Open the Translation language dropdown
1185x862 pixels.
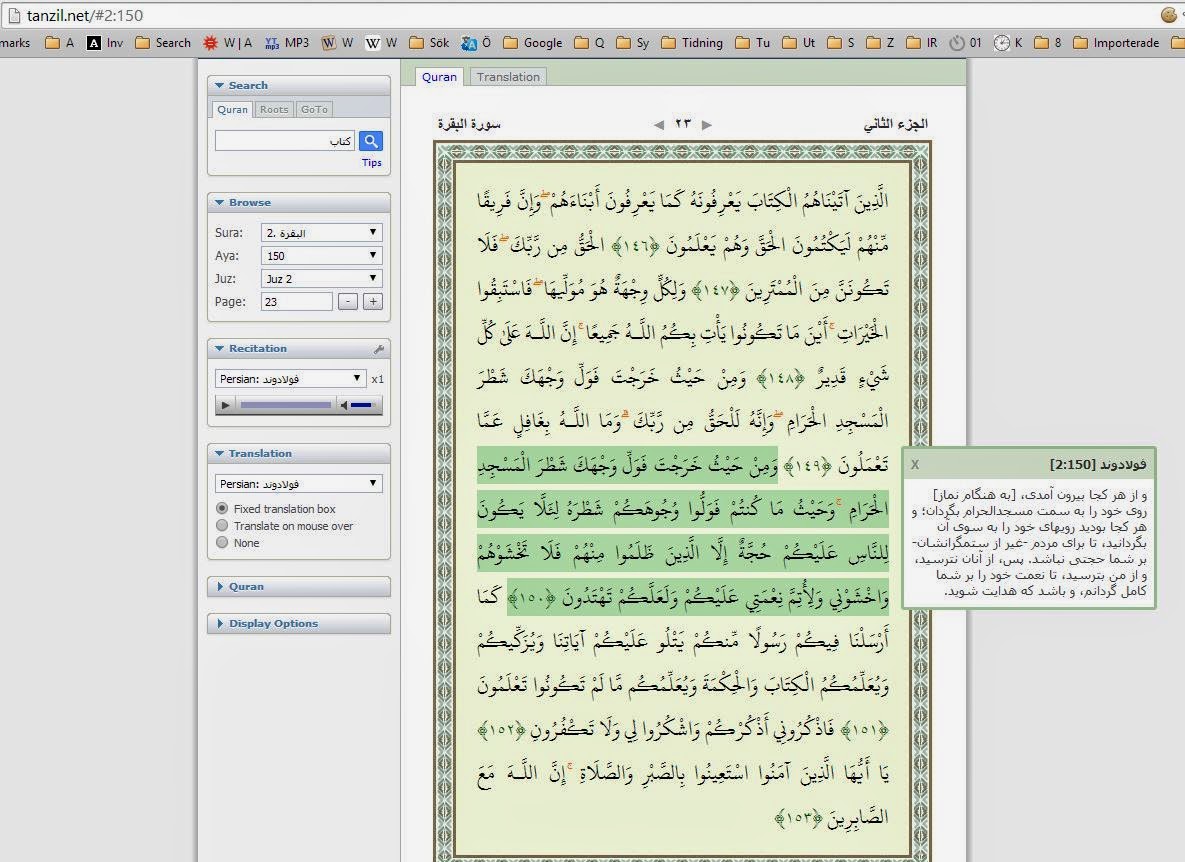(x=299, y=484)
